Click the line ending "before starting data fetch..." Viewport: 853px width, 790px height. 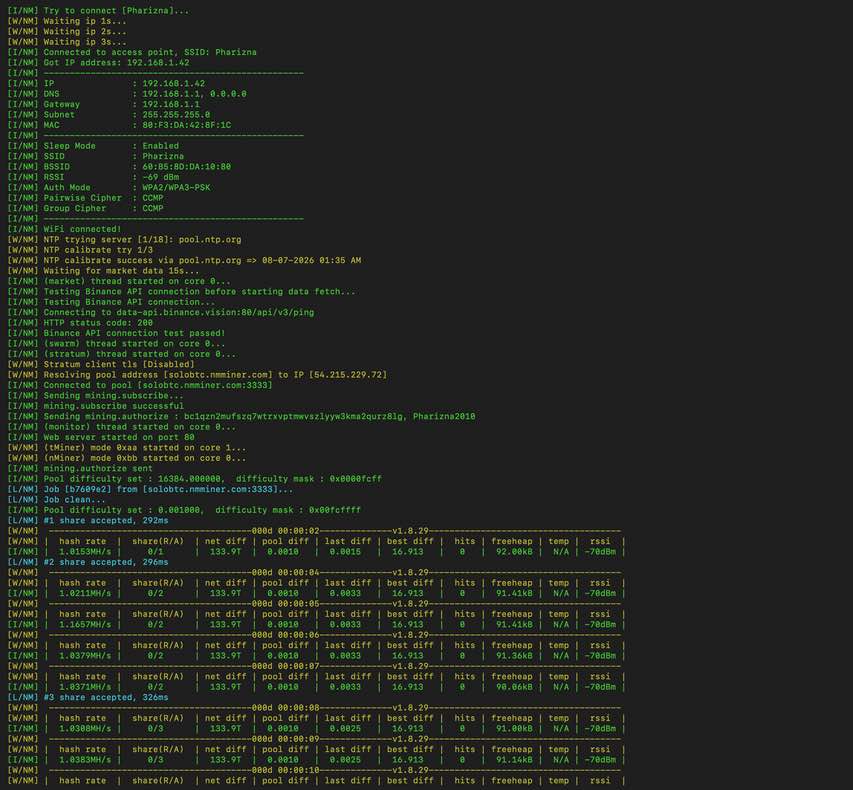pos(199,292)
